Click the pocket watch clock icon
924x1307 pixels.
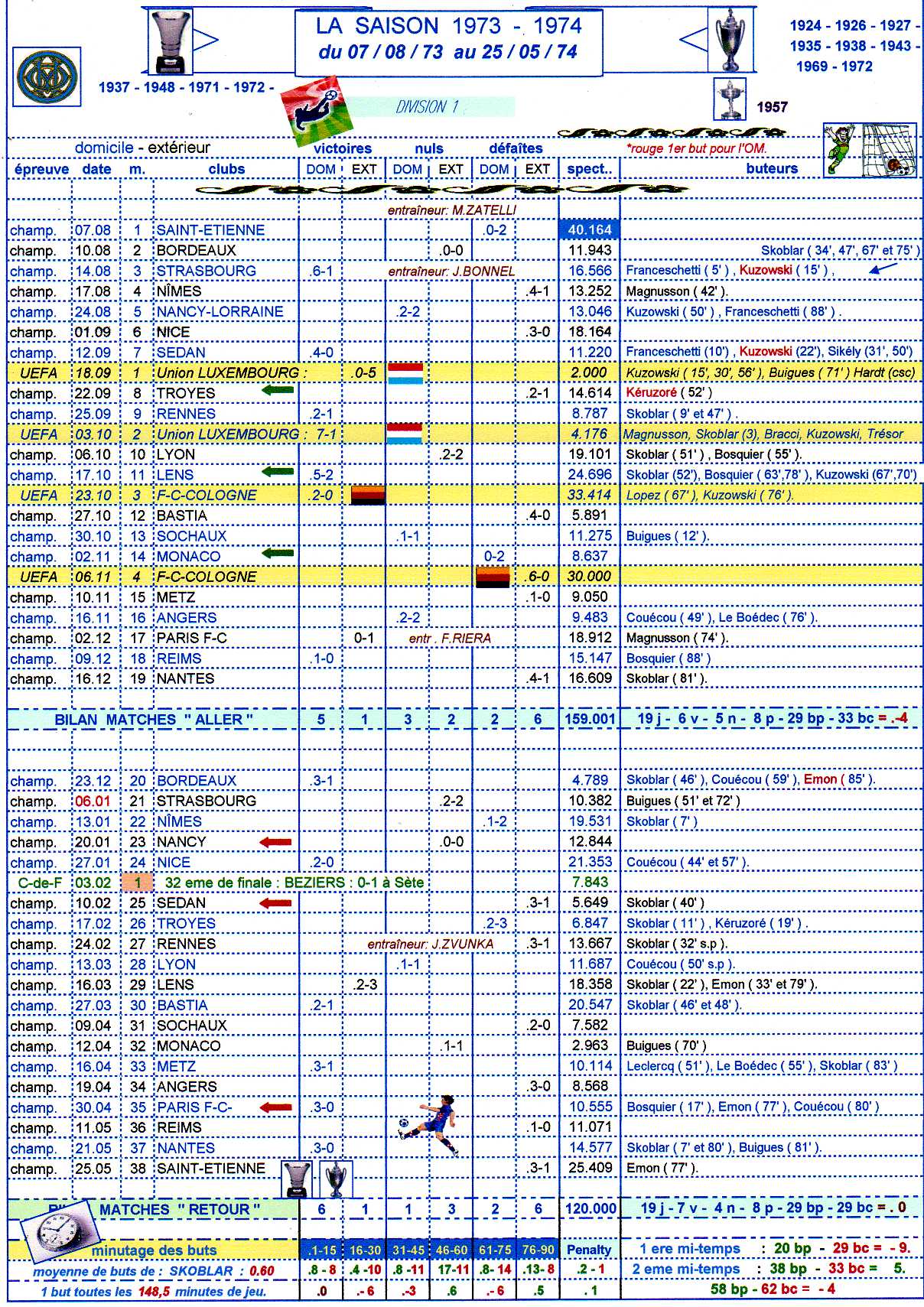tap(55, 1232)
